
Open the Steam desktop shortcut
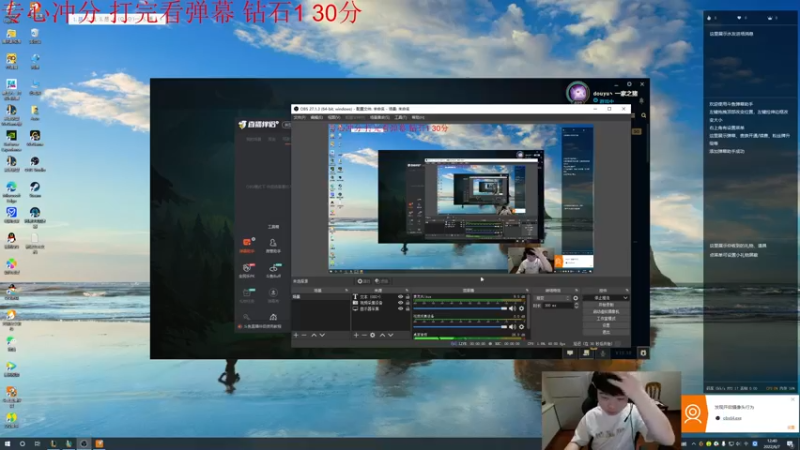tap(35, 187)
